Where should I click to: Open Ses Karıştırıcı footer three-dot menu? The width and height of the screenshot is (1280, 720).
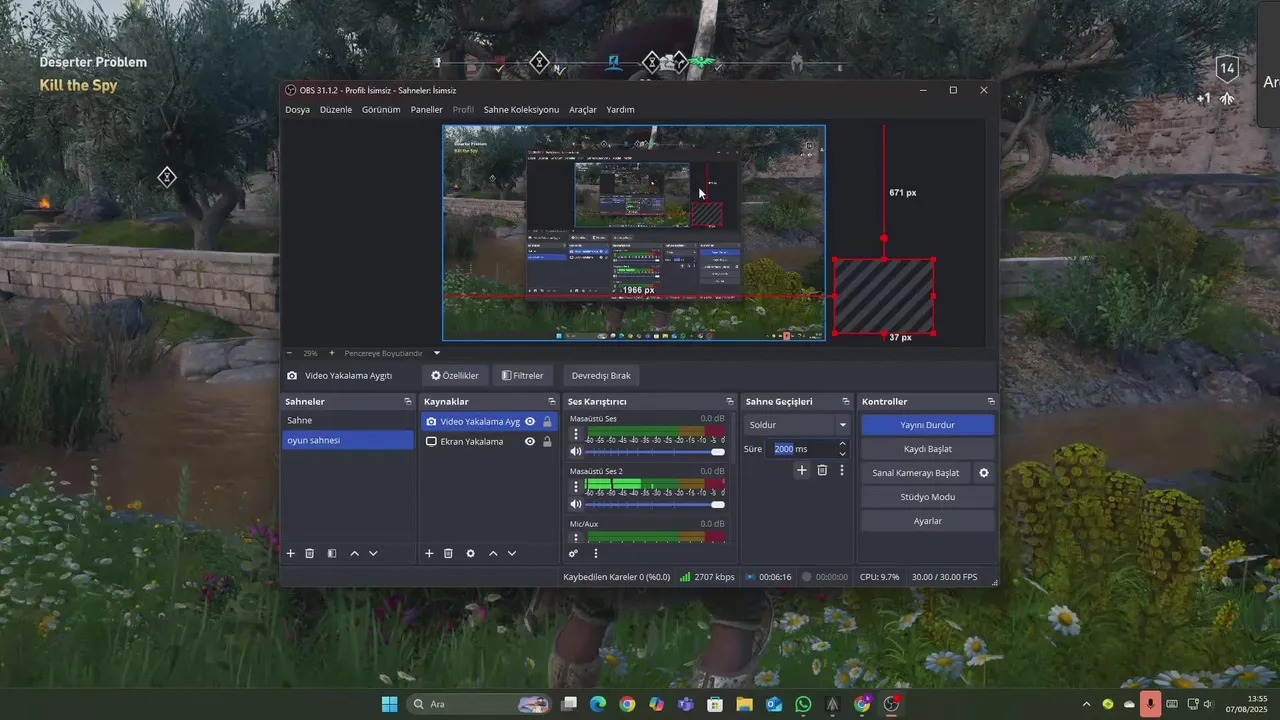point(596,553)
